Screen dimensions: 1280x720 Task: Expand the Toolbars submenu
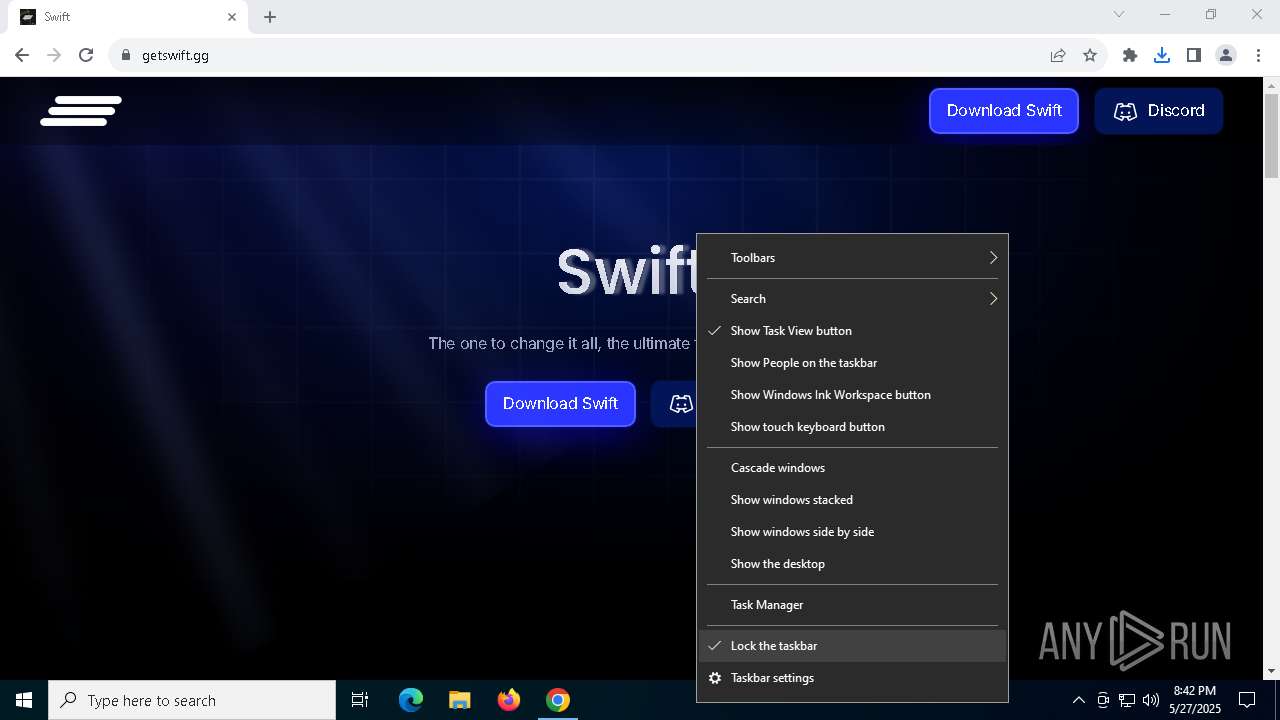(852, 258)
